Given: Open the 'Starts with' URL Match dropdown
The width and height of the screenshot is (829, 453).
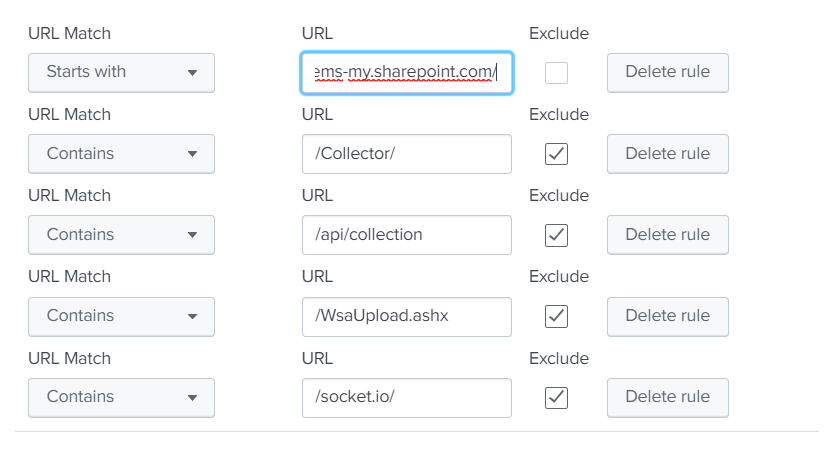Looking at the screenshot, I should (121, 72).
